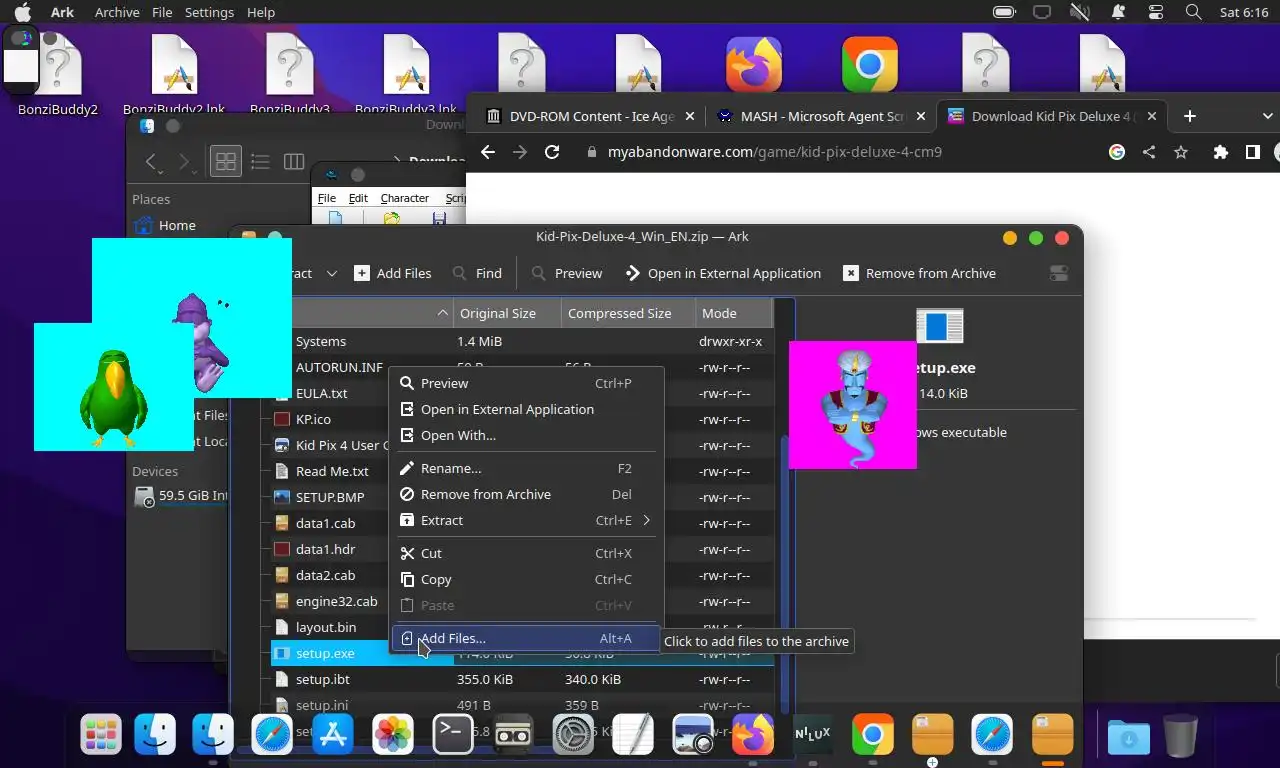Select the Systems folder row in Ark
Viewport: 1280px width, 768px height.
click(x=520, y=341)
